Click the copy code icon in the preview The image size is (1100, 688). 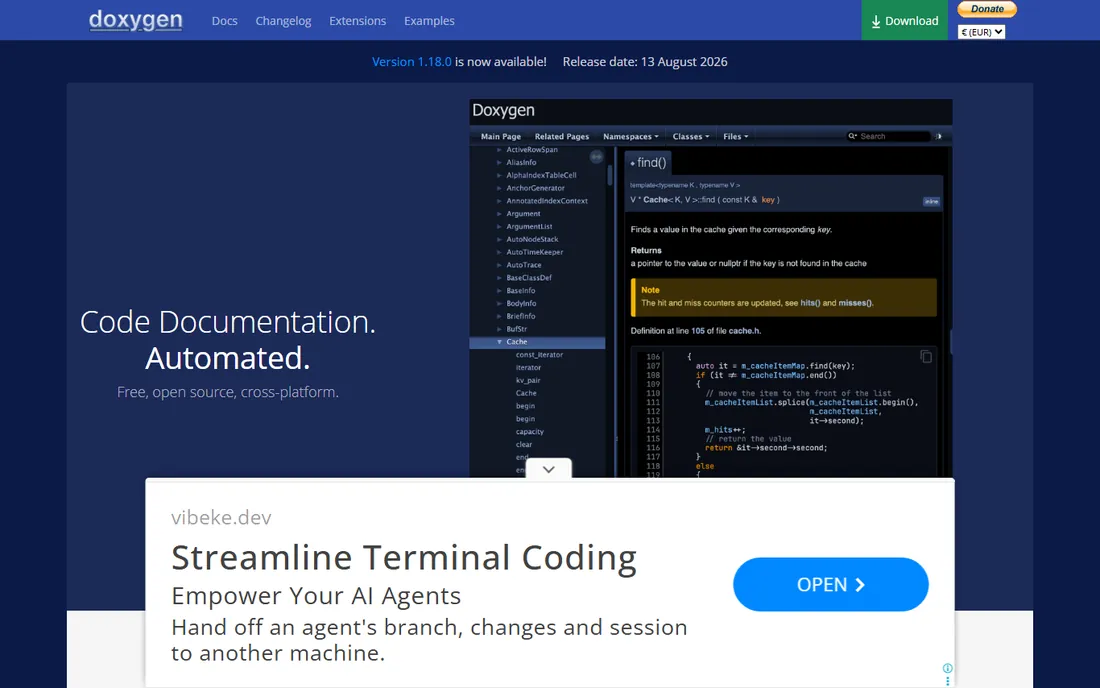point(926,357)
